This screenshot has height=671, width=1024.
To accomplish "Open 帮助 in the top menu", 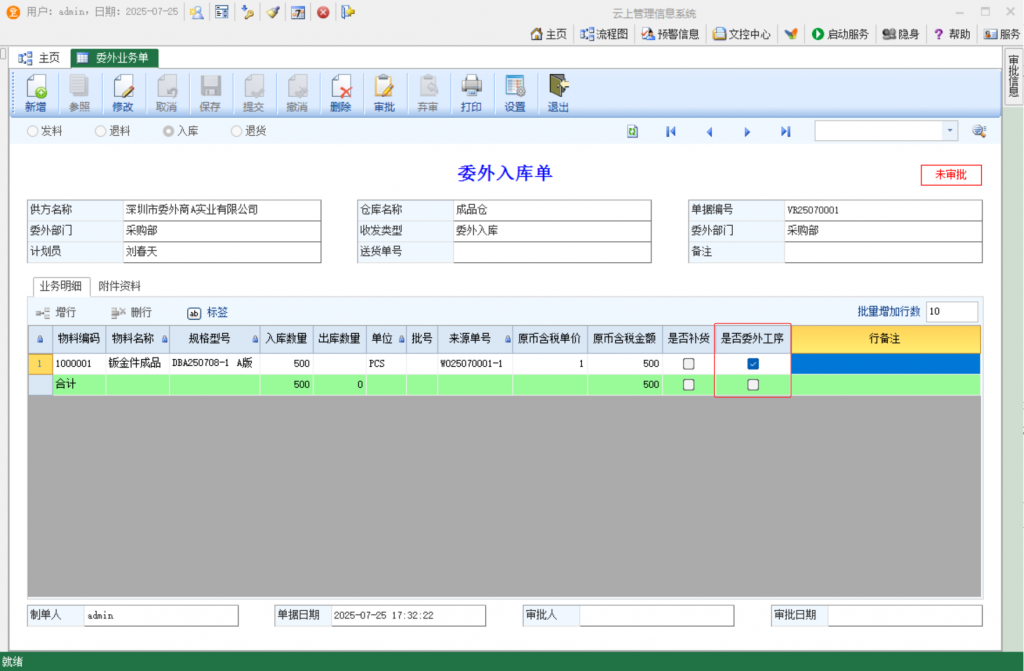I will click(952, 34).
